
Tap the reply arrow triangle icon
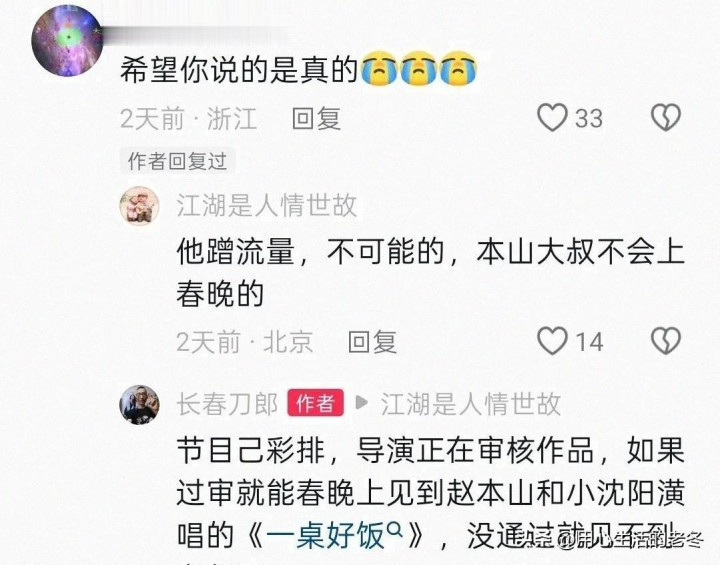point(362,403)
